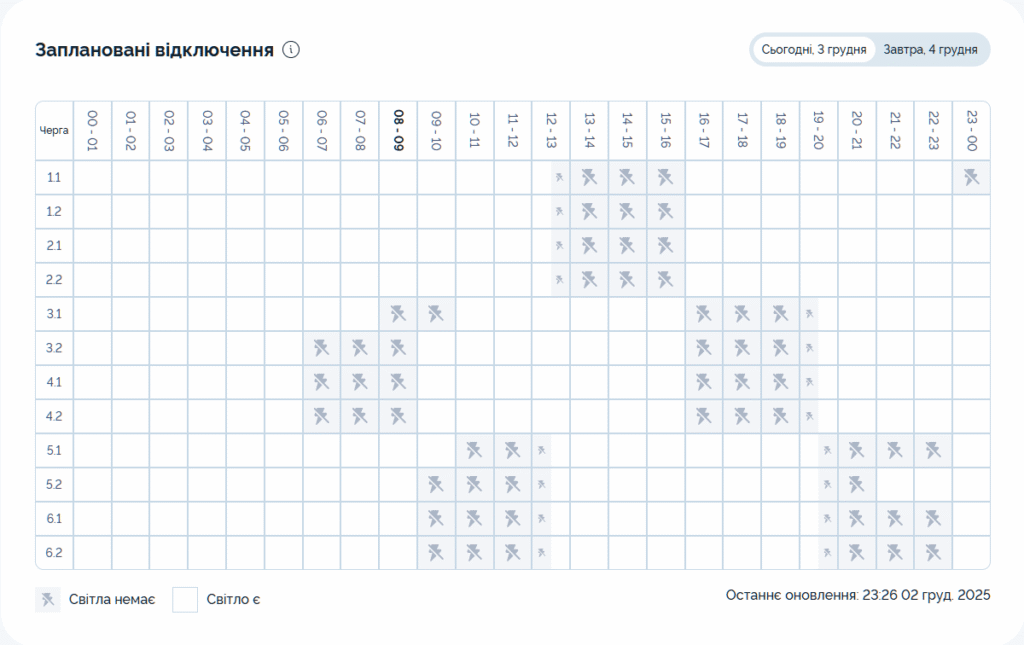The image size is (1024, 645).
Task: Click half-hour outage icon for queue 1.2 at 12-13
Action: tap(560, 212)
